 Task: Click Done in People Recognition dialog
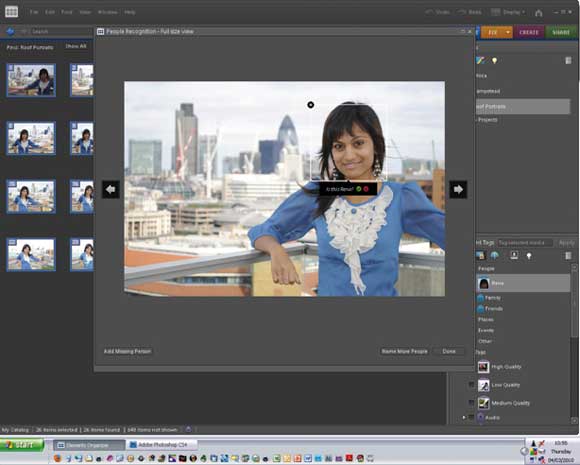(x=449, y=351)
